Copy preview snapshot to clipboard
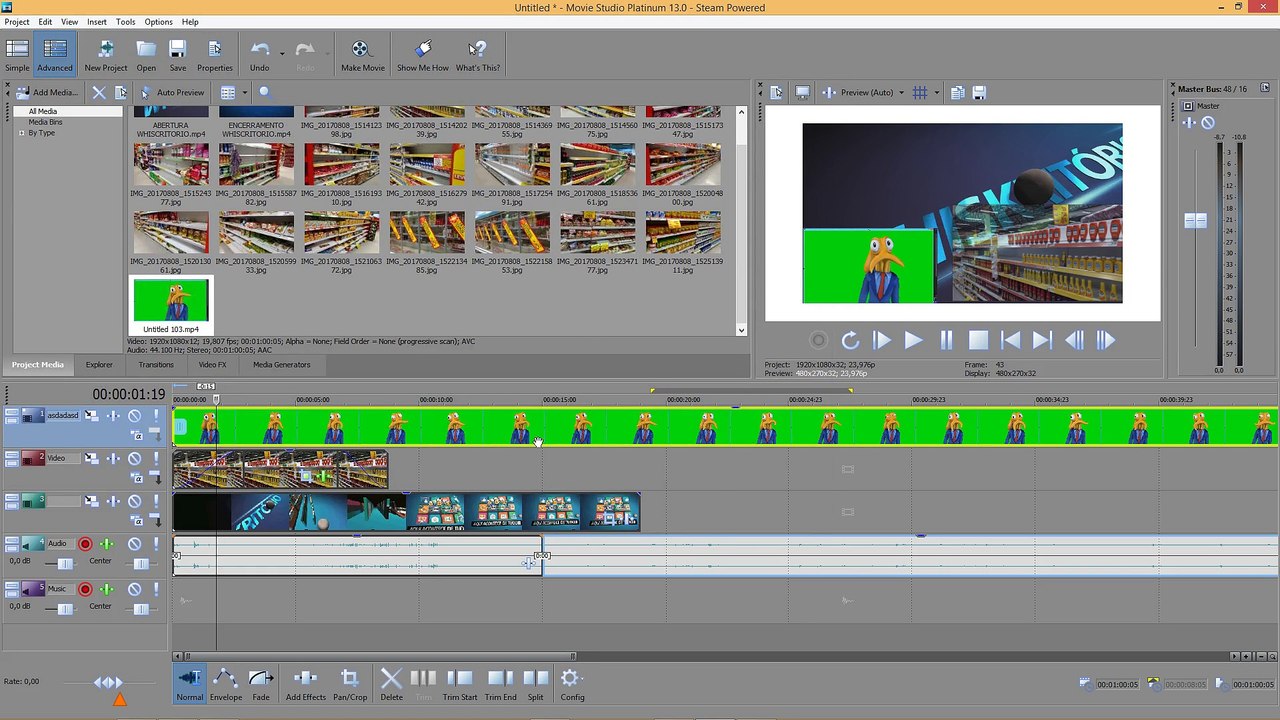The height and width of the screenshot is (720, 1280). tap(957, 92)
